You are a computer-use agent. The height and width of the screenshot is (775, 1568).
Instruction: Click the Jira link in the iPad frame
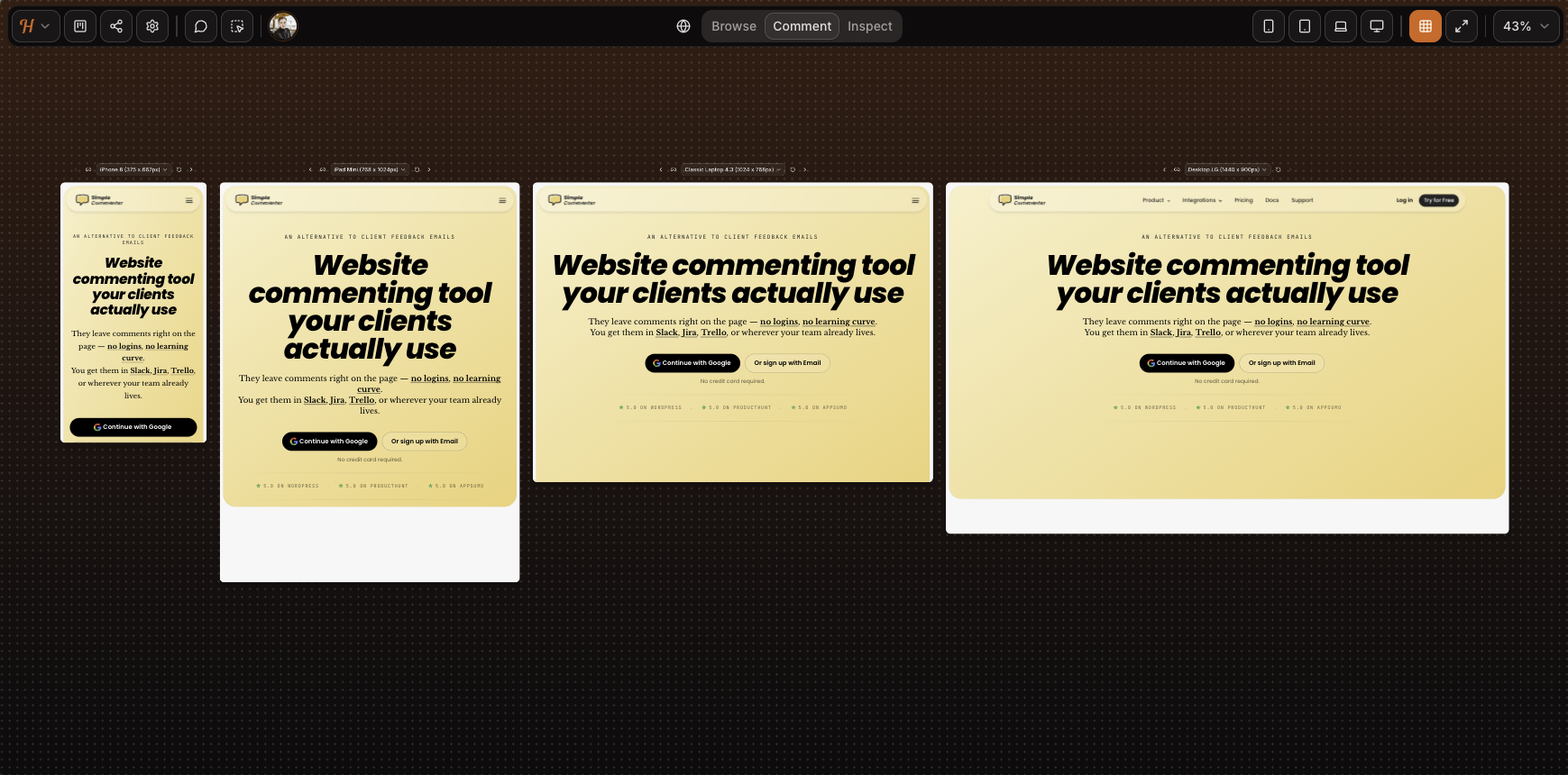coord(337,400)
